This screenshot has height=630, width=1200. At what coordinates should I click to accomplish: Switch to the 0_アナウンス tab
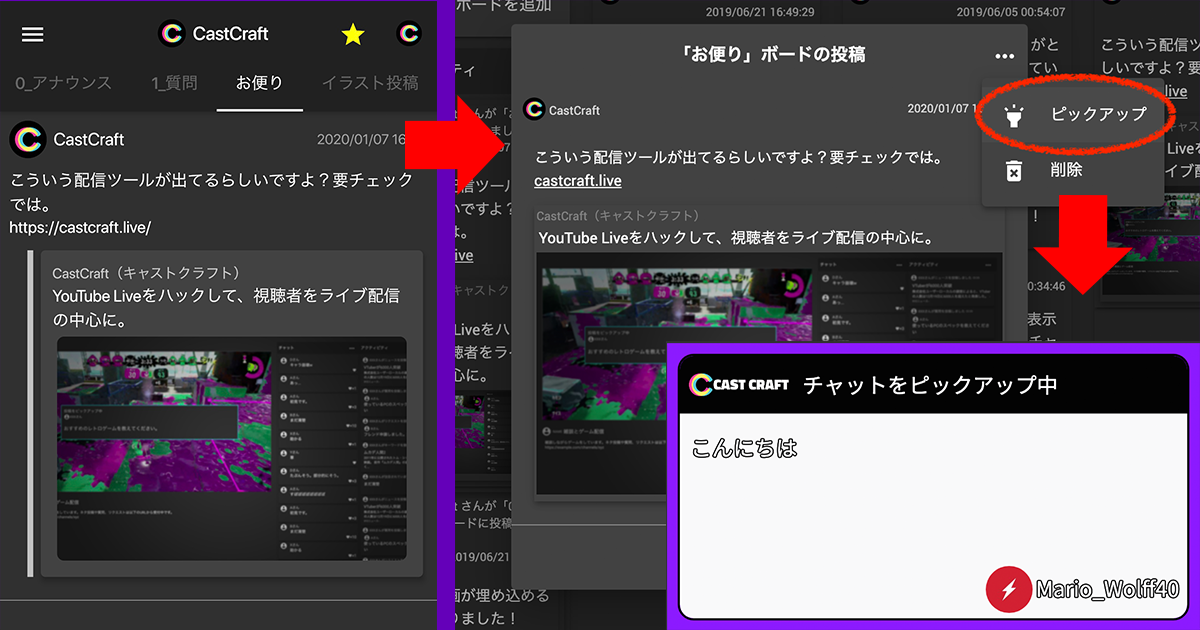click(63, 83)
